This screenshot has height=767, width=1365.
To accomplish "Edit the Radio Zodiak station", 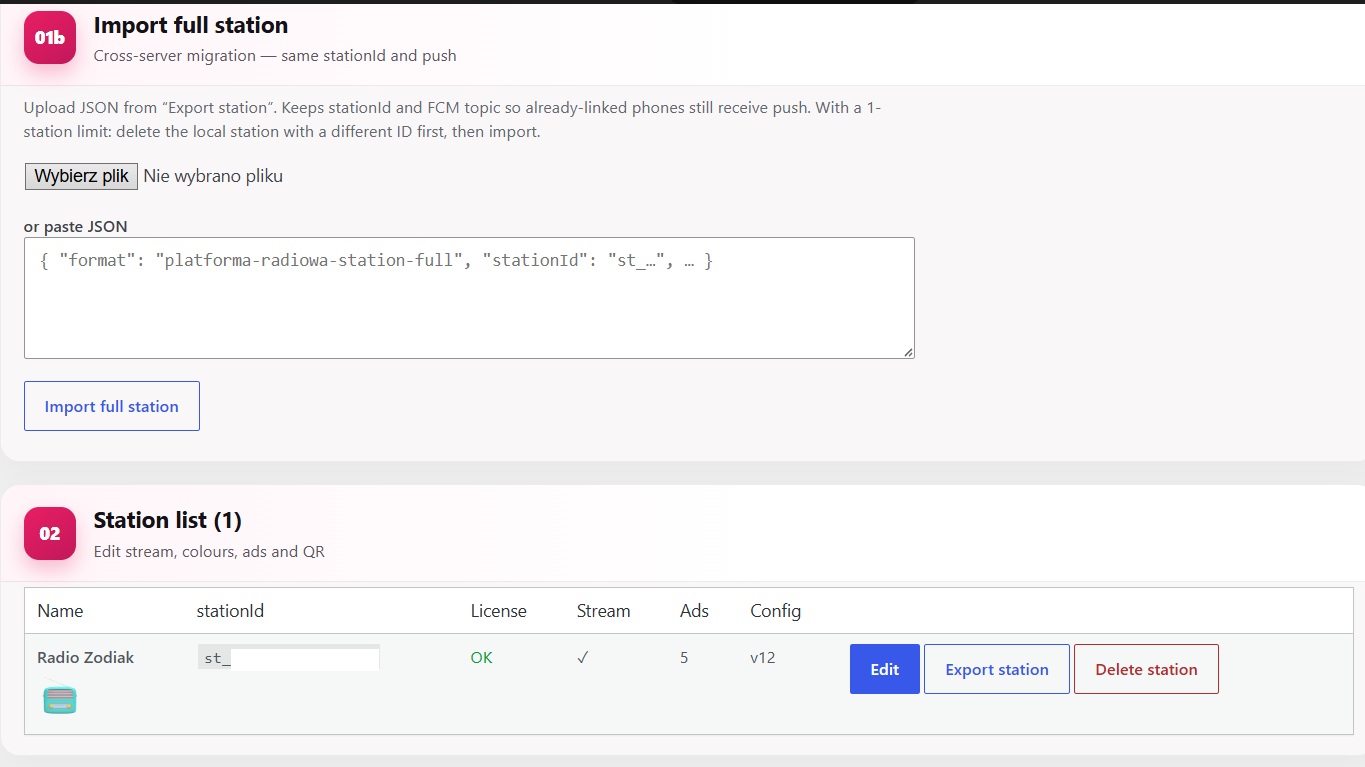I will [885, 669].
